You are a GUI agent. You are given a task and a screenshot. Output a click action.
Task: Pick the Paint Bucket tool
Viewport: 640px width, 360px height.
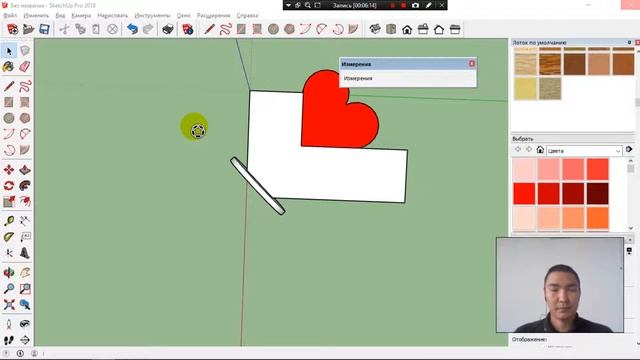click(x=9, y=67)
